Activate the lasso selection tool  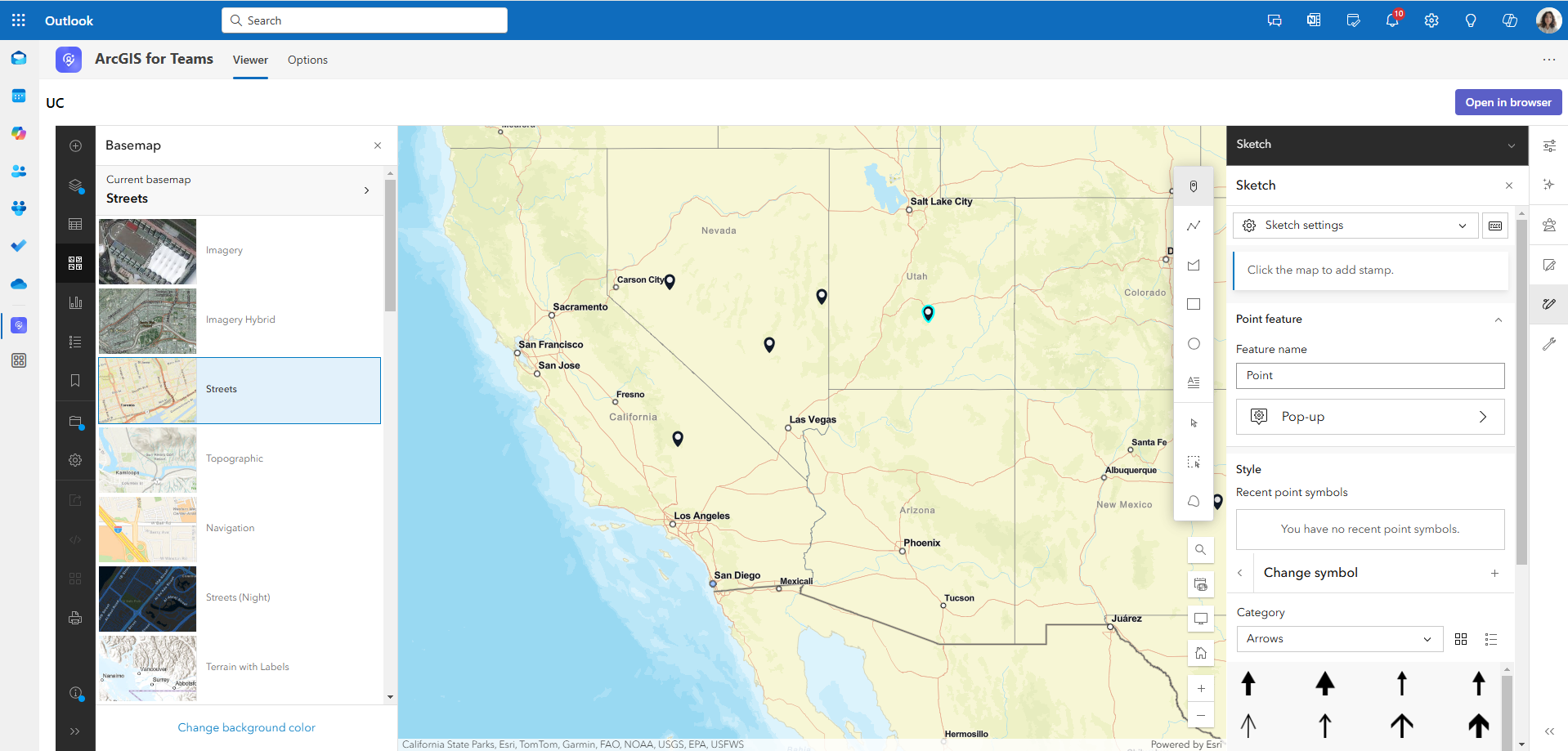[1194, 501]
